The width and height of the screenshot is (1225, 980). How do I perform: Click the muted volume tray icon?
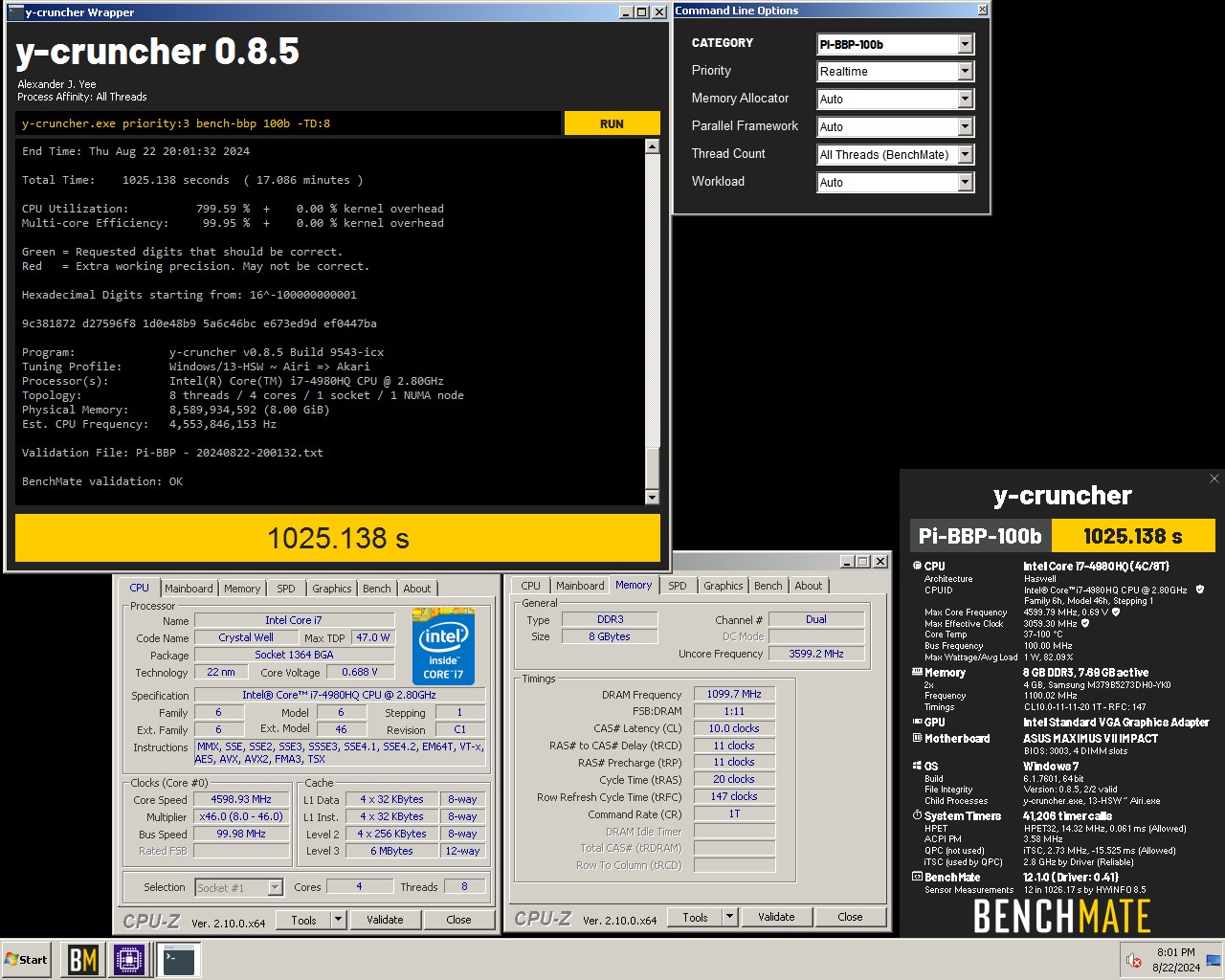pyautogui.click(x=1134, y=960)
